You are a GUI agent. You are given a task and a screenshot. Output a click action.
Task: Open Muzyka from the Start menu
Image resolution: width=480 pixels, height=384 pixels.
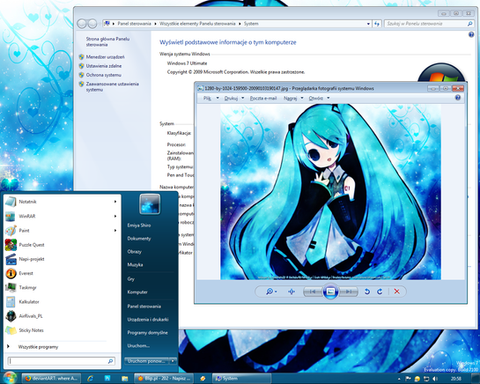point(135,265)
